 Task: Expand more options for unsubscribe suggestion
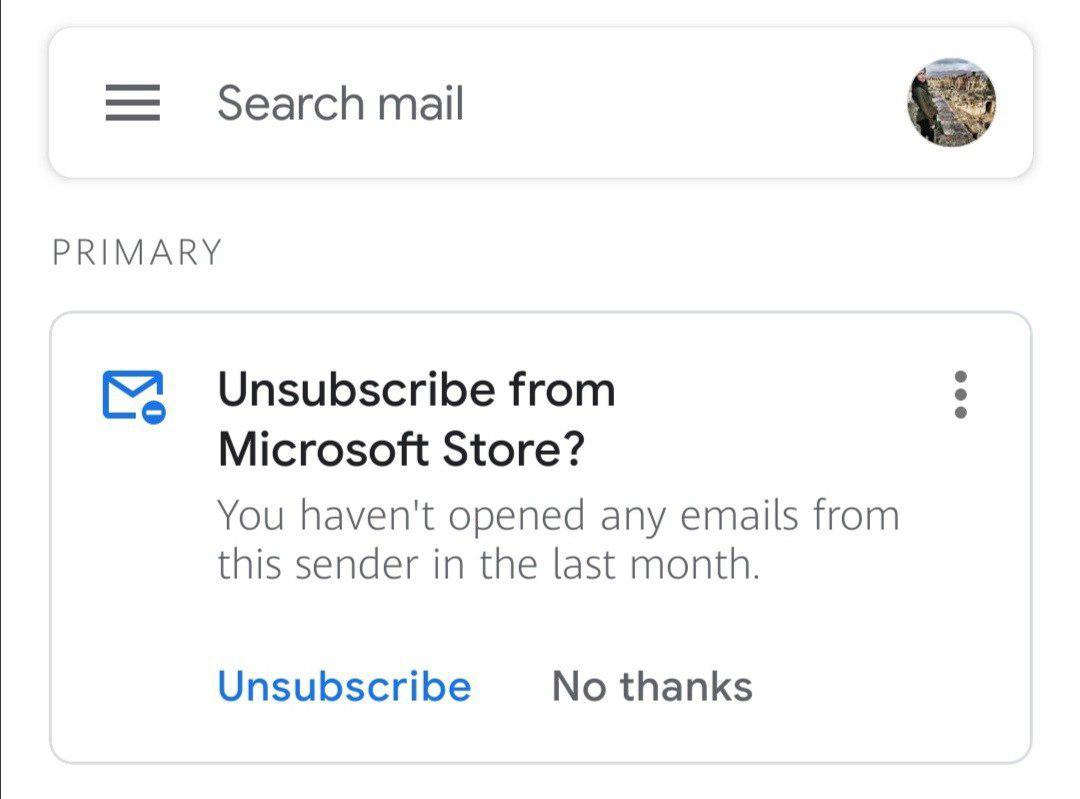pyautogui.click(x=960, y=395)
